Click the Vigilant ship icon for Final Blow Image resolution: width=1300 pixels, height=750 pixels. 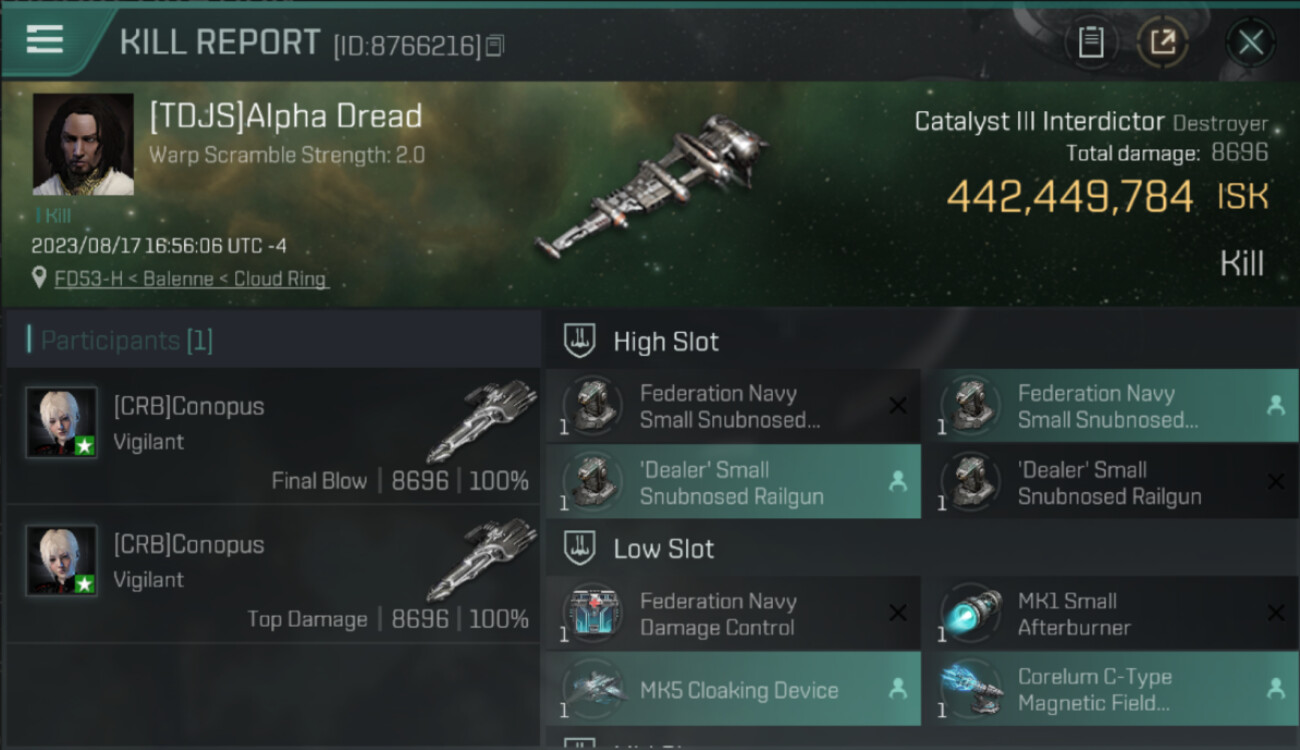(x=487, y=420)
